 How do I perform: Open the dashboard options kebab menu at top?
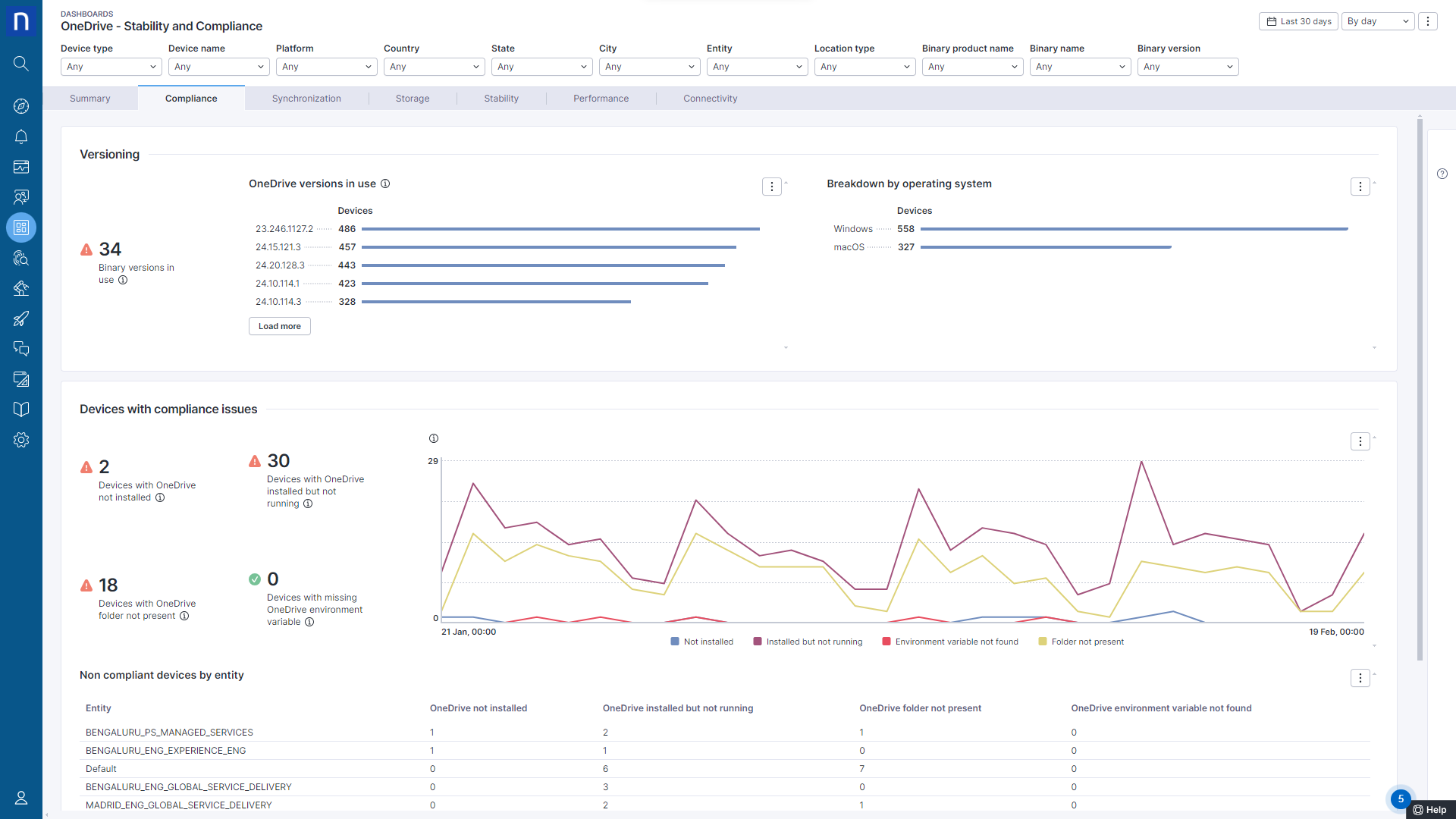(1428, 21)
